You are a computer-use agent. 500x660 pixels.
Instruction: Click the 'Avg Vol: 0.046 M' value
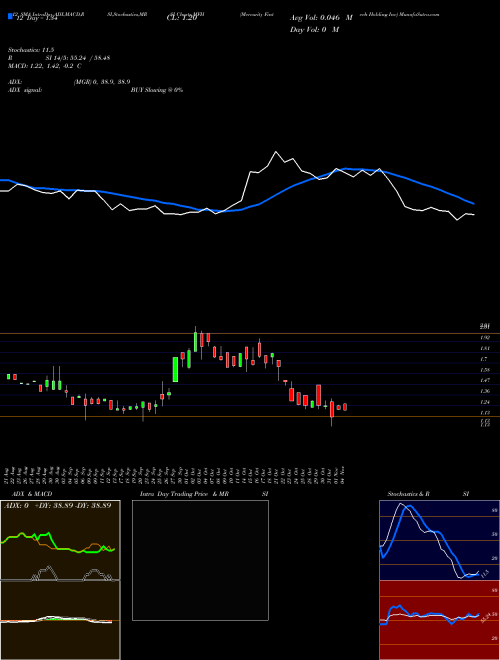321,18
